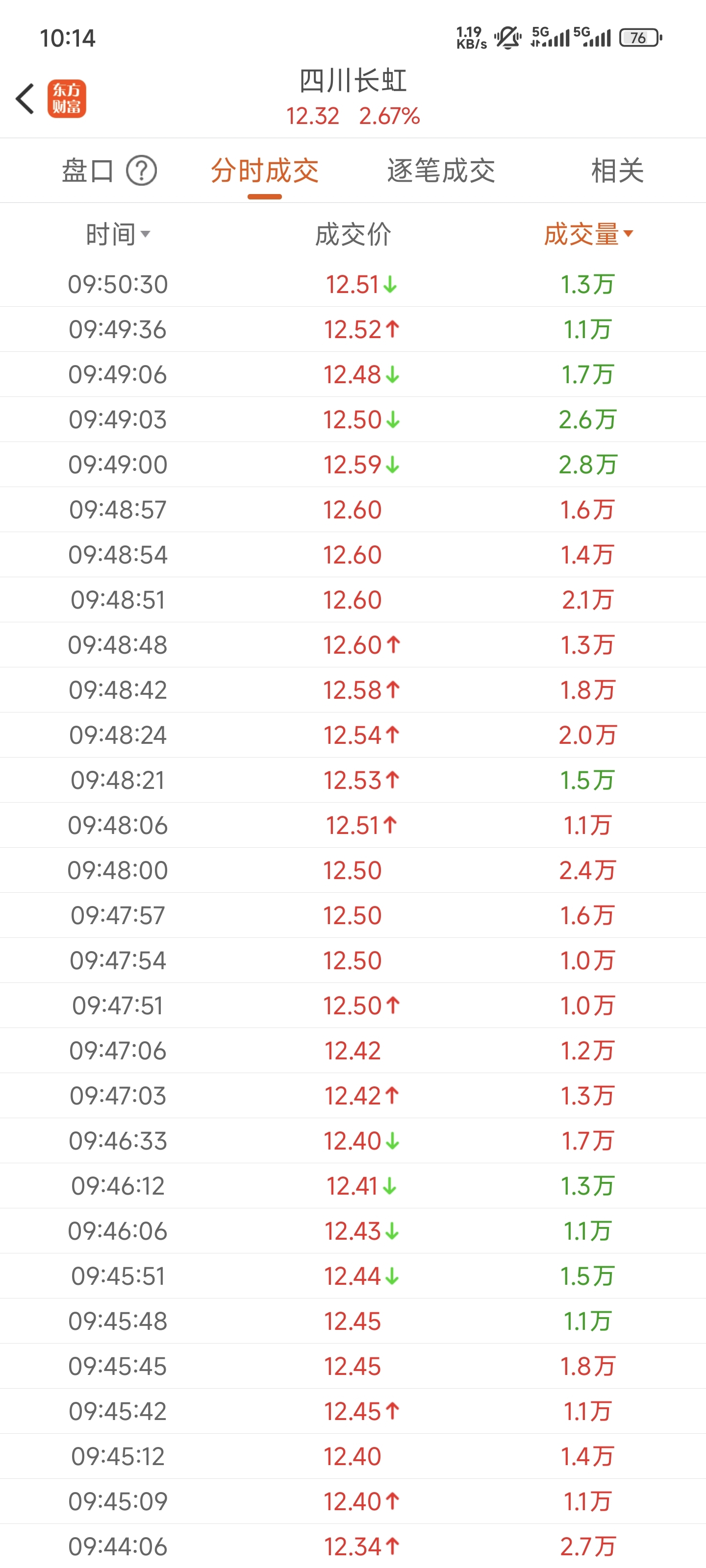Image resolution: width=706 pixels, height=1568 pixels.
Task: Switch to the 逐笔成交 tab
Action: pyautogui.click(x=441, y=171)
